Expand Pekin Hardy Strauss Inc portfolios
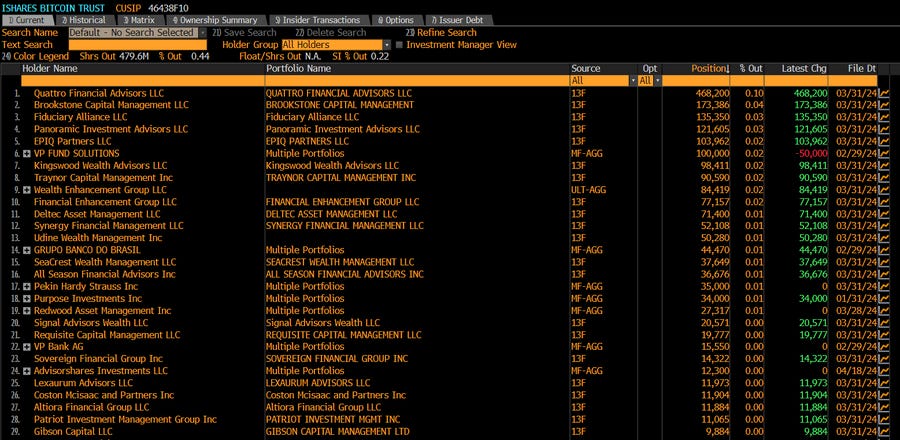The image size is (900, 440). [27, 286]
